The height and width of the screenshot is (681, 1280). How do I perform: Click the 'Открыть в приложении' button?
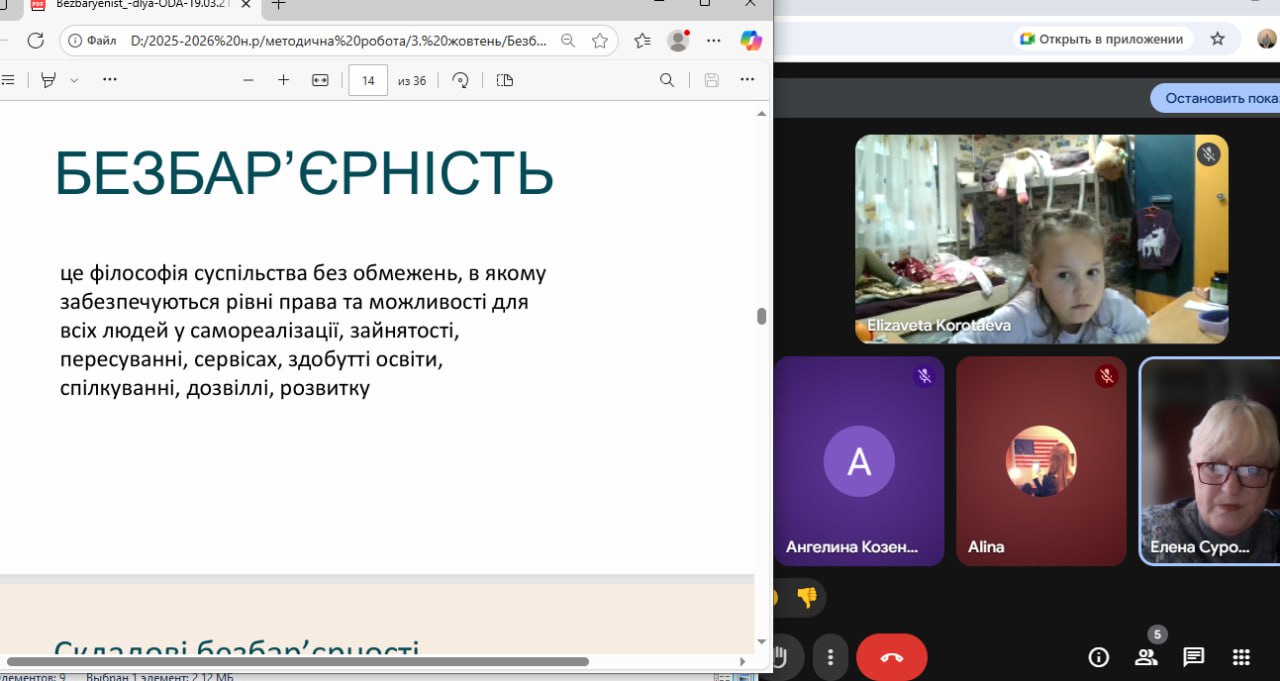1100,39
